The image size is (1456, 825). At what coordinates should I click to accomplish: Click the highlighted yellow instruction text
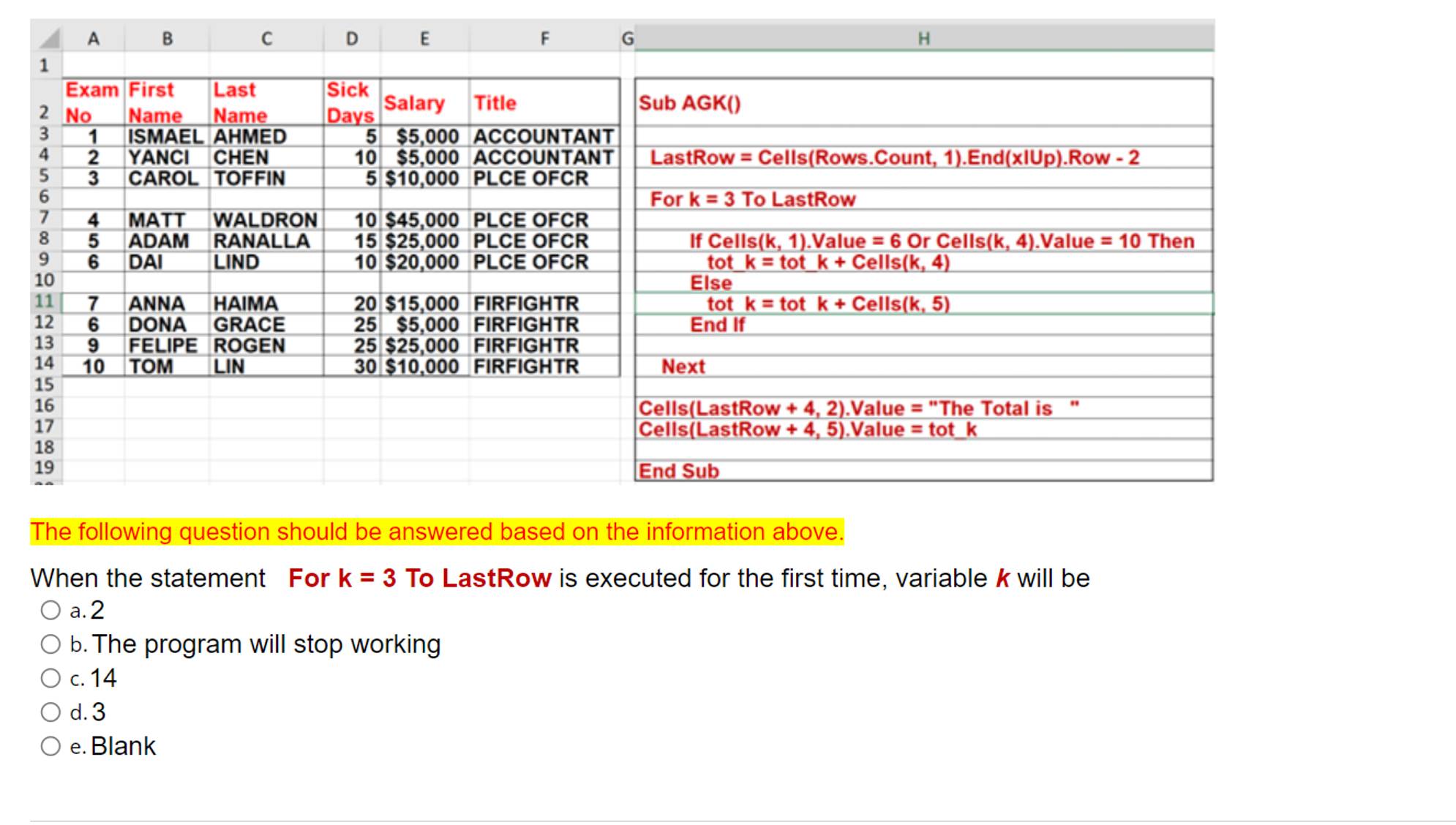[x=437, y=532]
